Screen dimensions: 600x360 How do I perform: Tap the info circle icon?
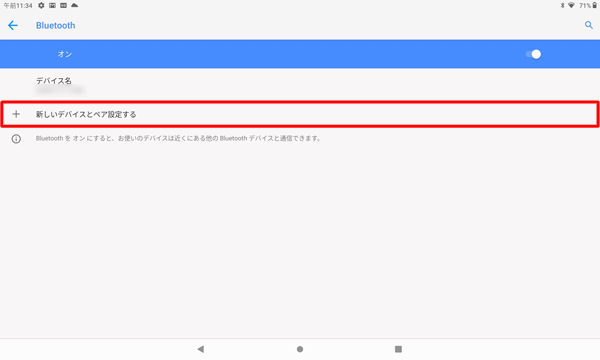pos(16,138)
